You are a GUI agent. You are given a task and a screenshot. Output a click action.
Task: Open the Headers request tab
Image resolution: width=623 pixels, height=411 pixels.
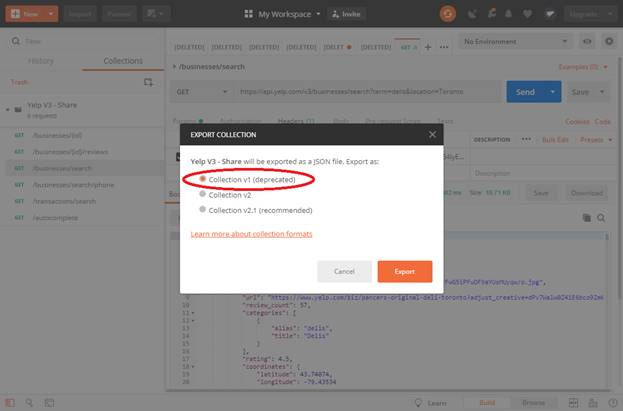pos(296,121)
